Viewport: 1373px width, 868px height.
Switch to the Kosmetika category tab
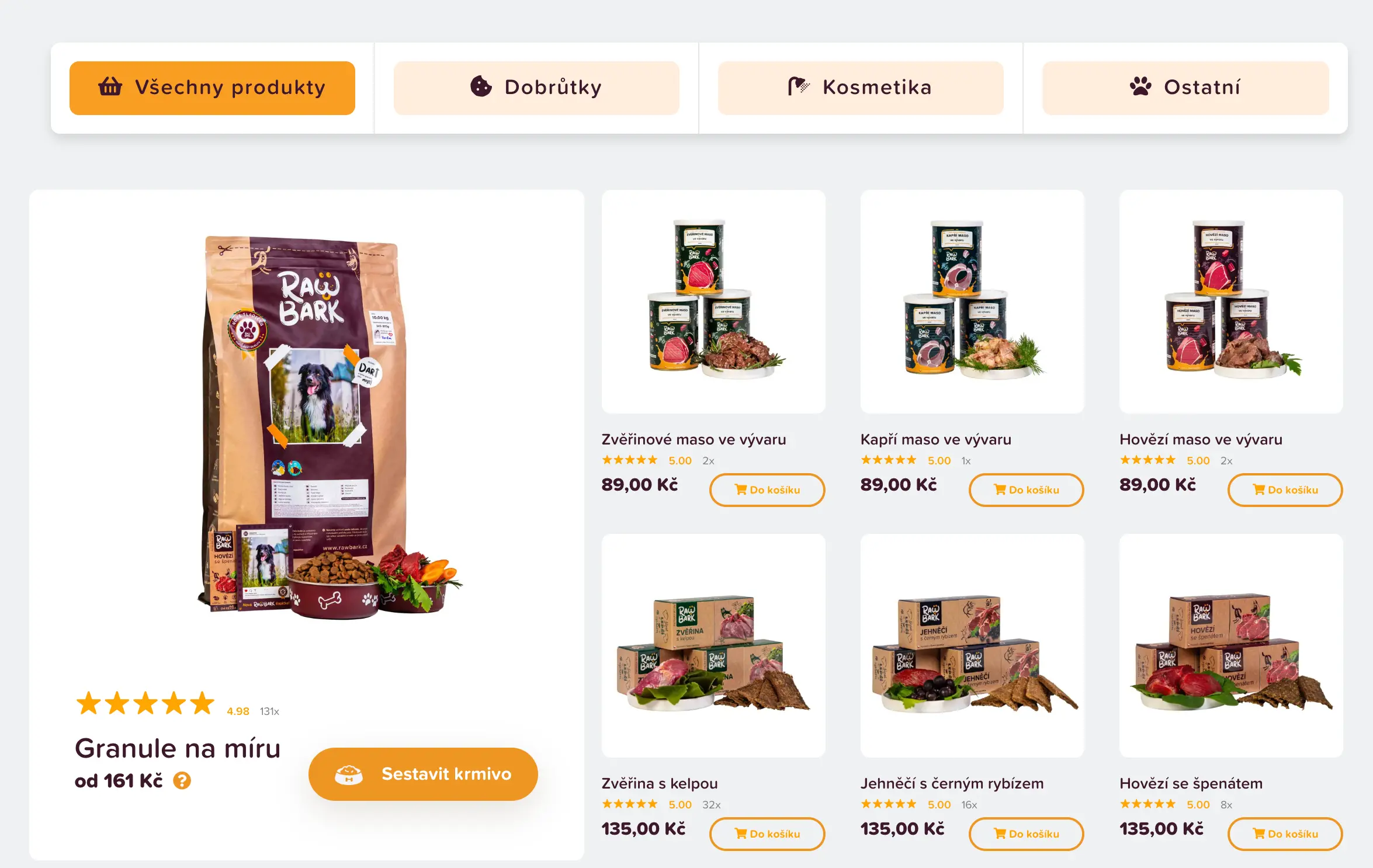point(861,88)
